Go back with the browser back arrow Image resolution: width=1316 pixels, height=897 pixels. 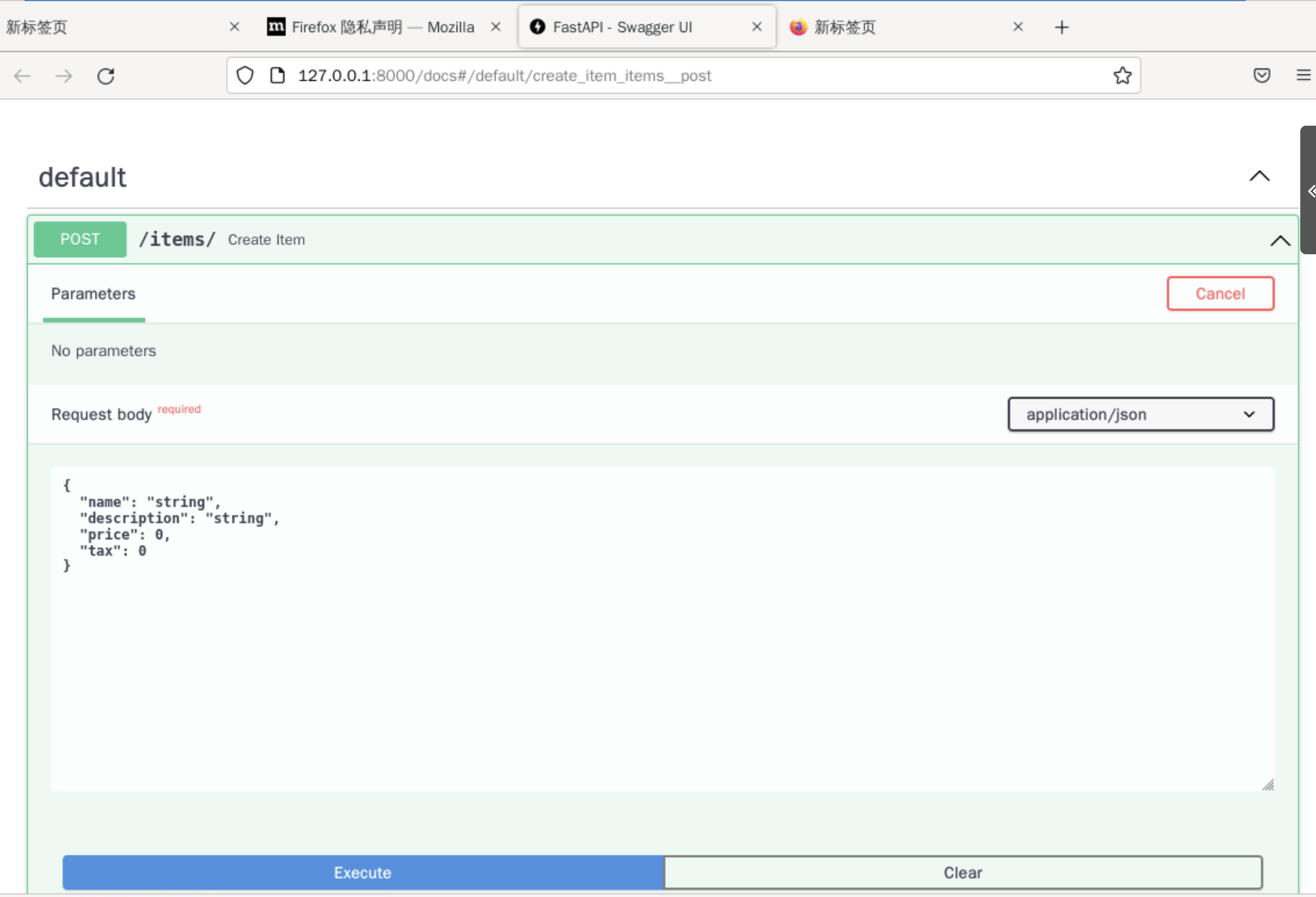pyautogui.click(x=22, y=76)
